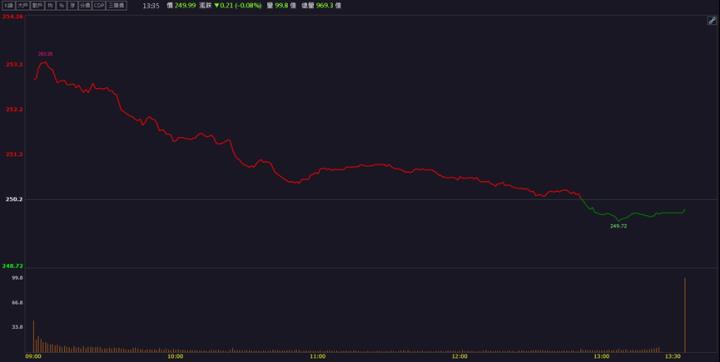720x362 pixels.
Task: Click the green 248.72 bottom axis label
Action: tap(12, 266)
